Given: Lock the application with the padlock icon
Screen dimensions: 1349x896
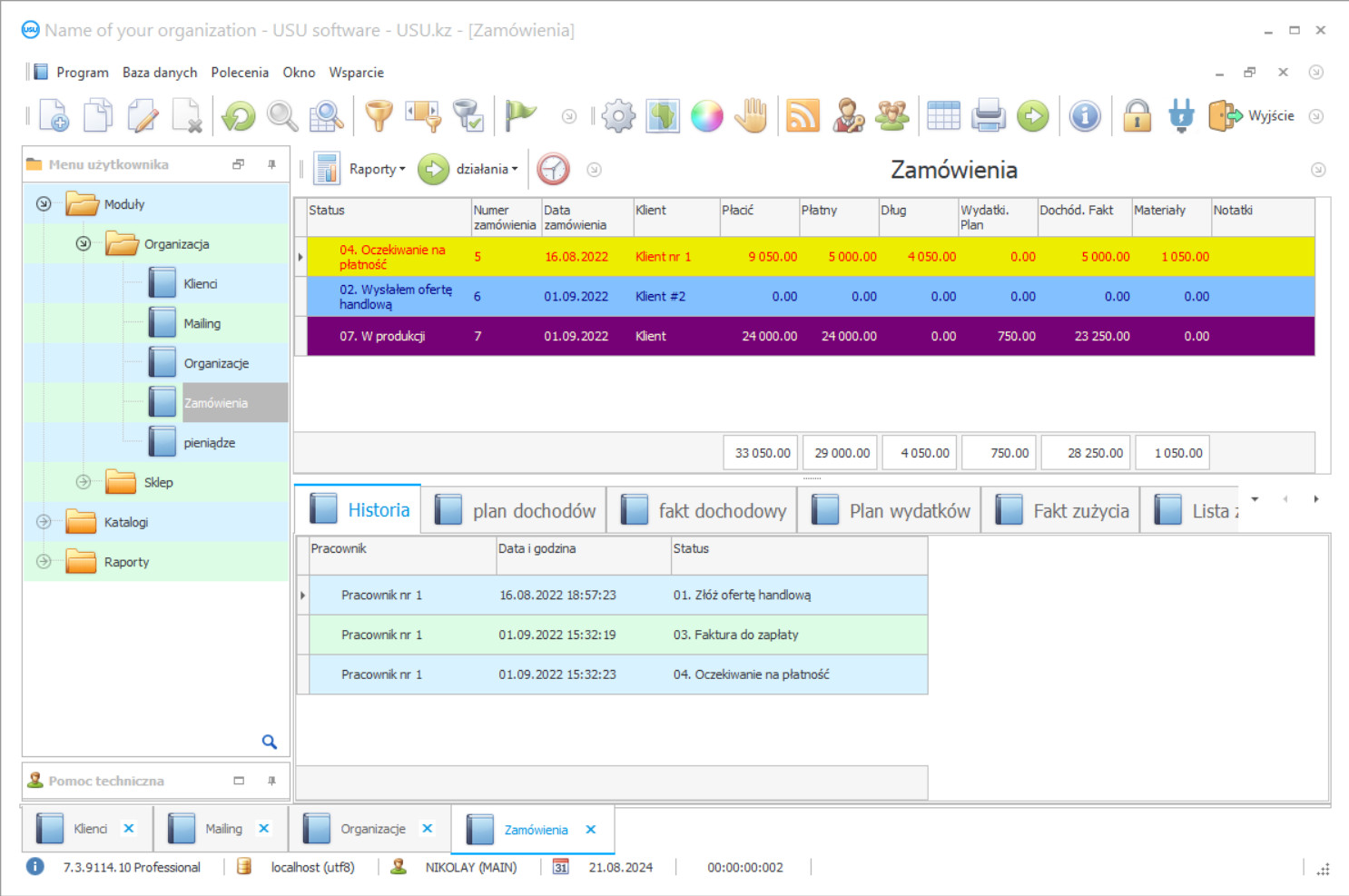Looking at the screenshot, I should pos(1137,115).
